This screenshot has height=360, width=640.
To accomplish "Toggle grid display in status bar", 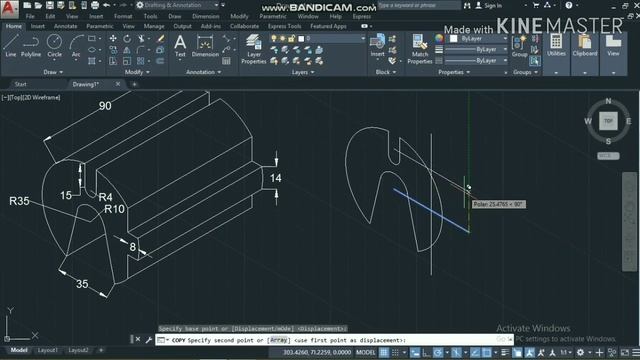I will tap(384, 352).
